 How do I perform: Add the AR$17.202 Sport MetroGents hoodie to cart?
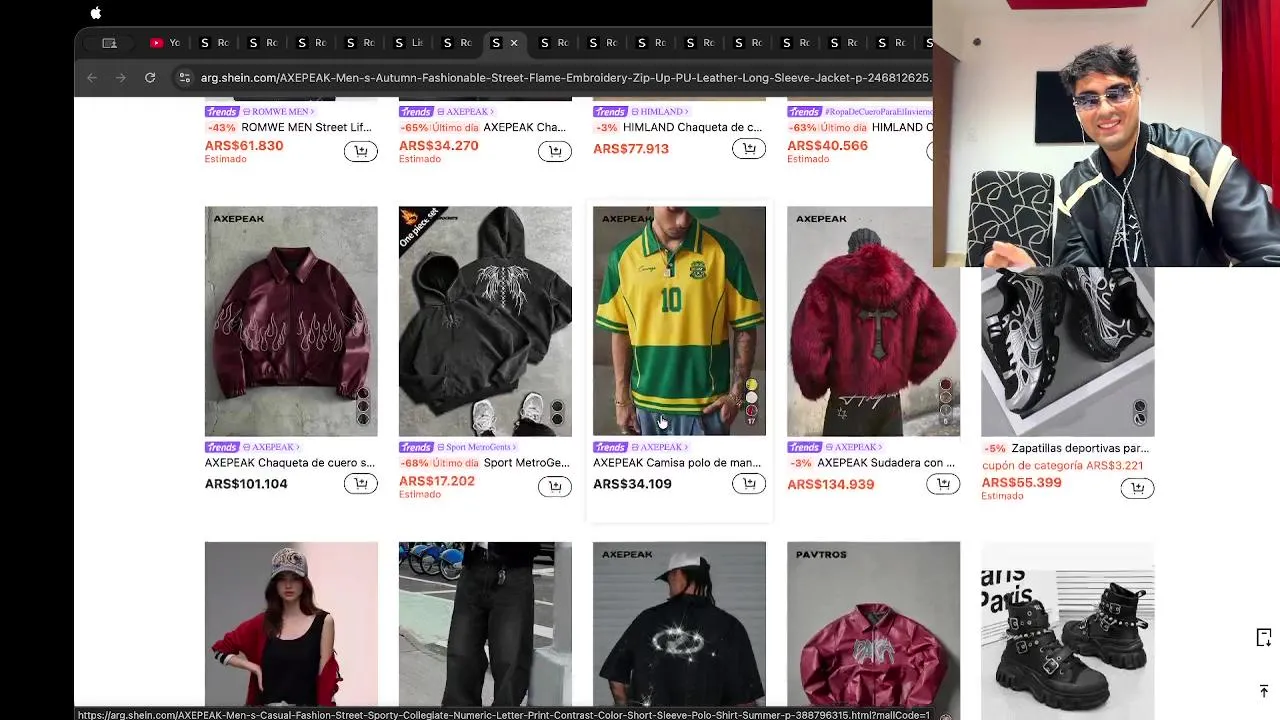555,486
